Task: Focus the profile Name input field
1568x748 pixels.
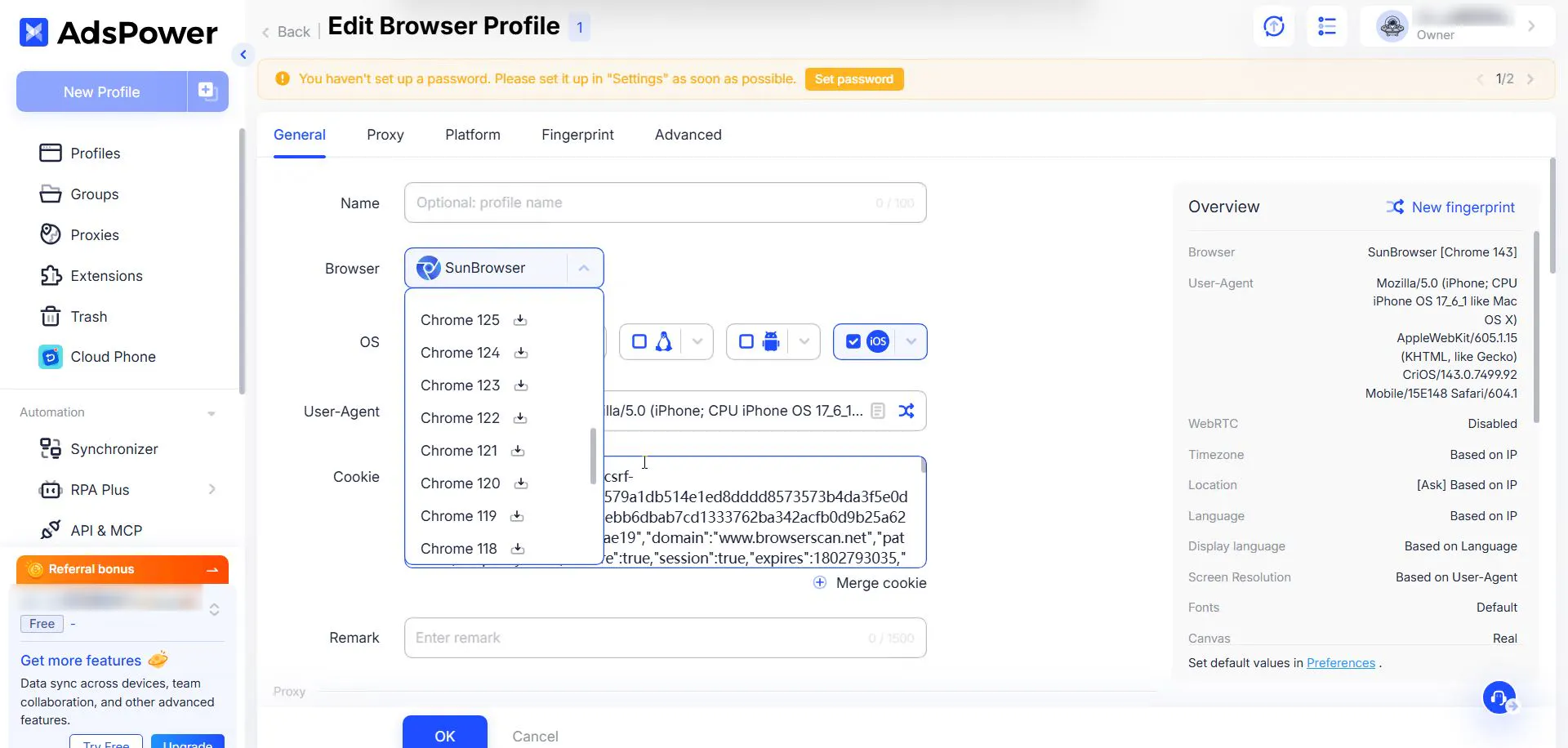Action: pos(665,203)
